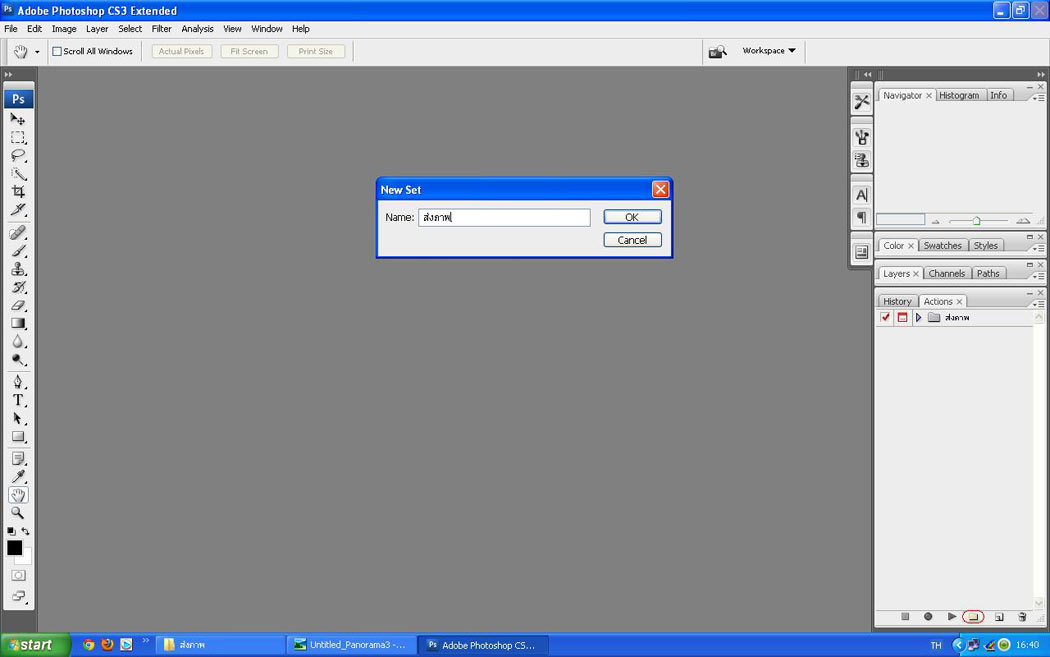The width and height of the screenshot is (1050, 657).
Task: Open the Hand tool preset picker
Action: tap(25, 52)
